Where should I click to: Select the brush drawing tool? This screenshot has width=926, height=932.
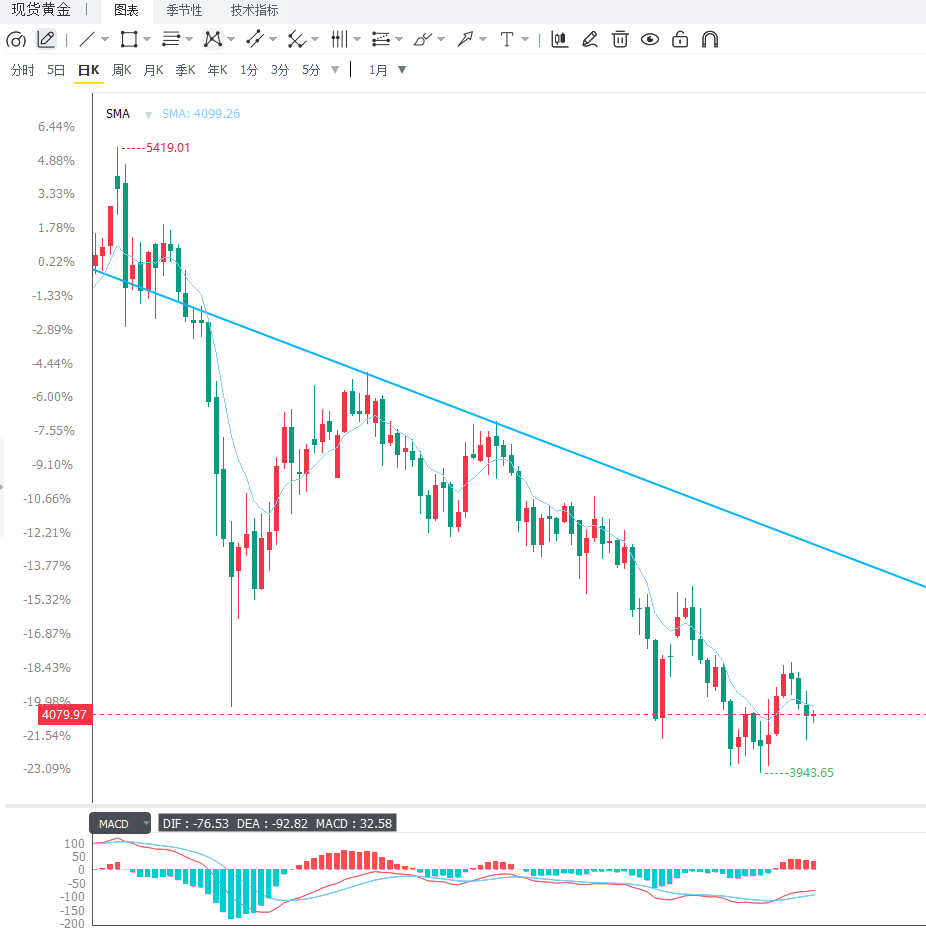point(423,40)
